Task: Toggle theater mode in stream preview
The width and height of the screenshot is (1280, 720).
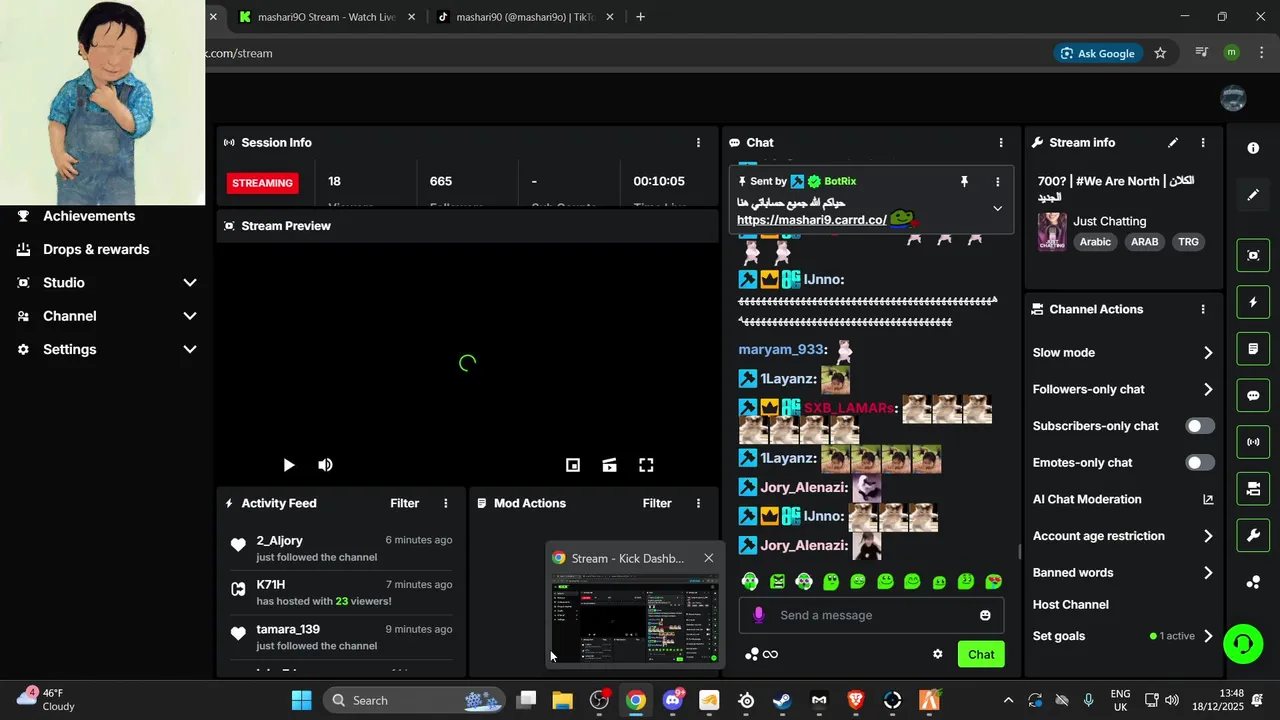Action: 609,465
